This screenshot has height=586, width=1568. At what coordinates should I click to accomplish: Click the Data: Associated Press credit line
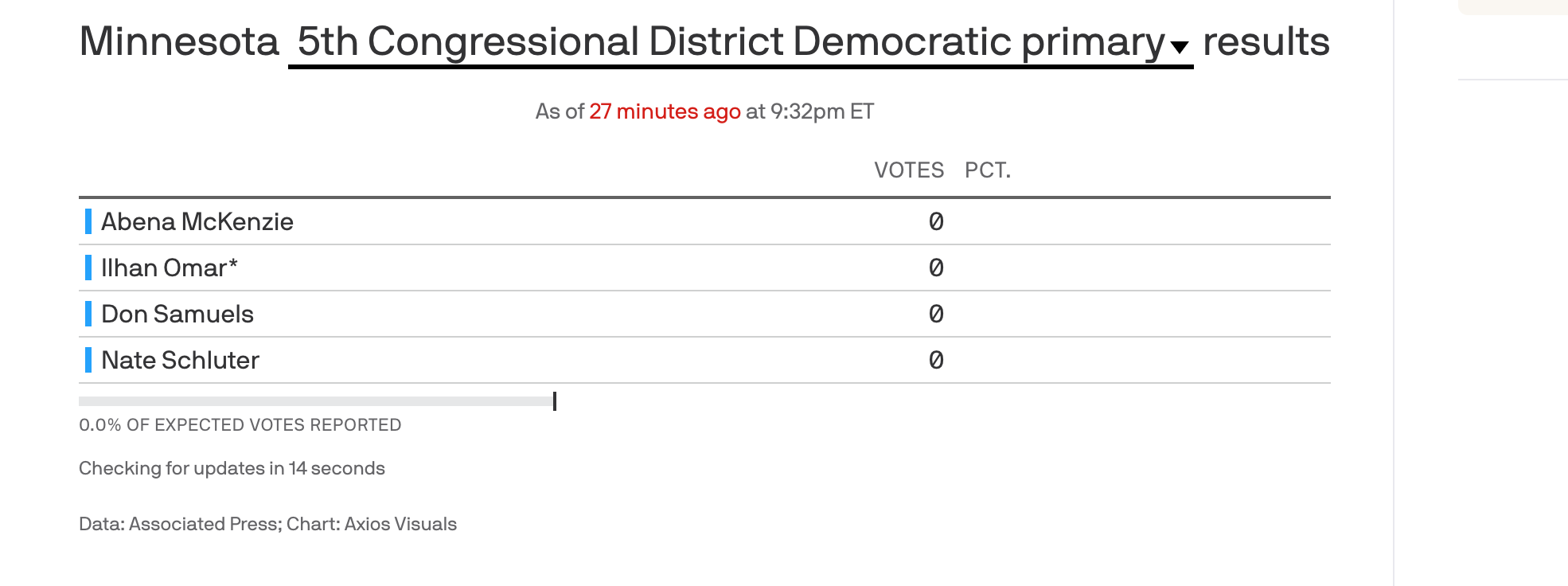coord(267,524)
